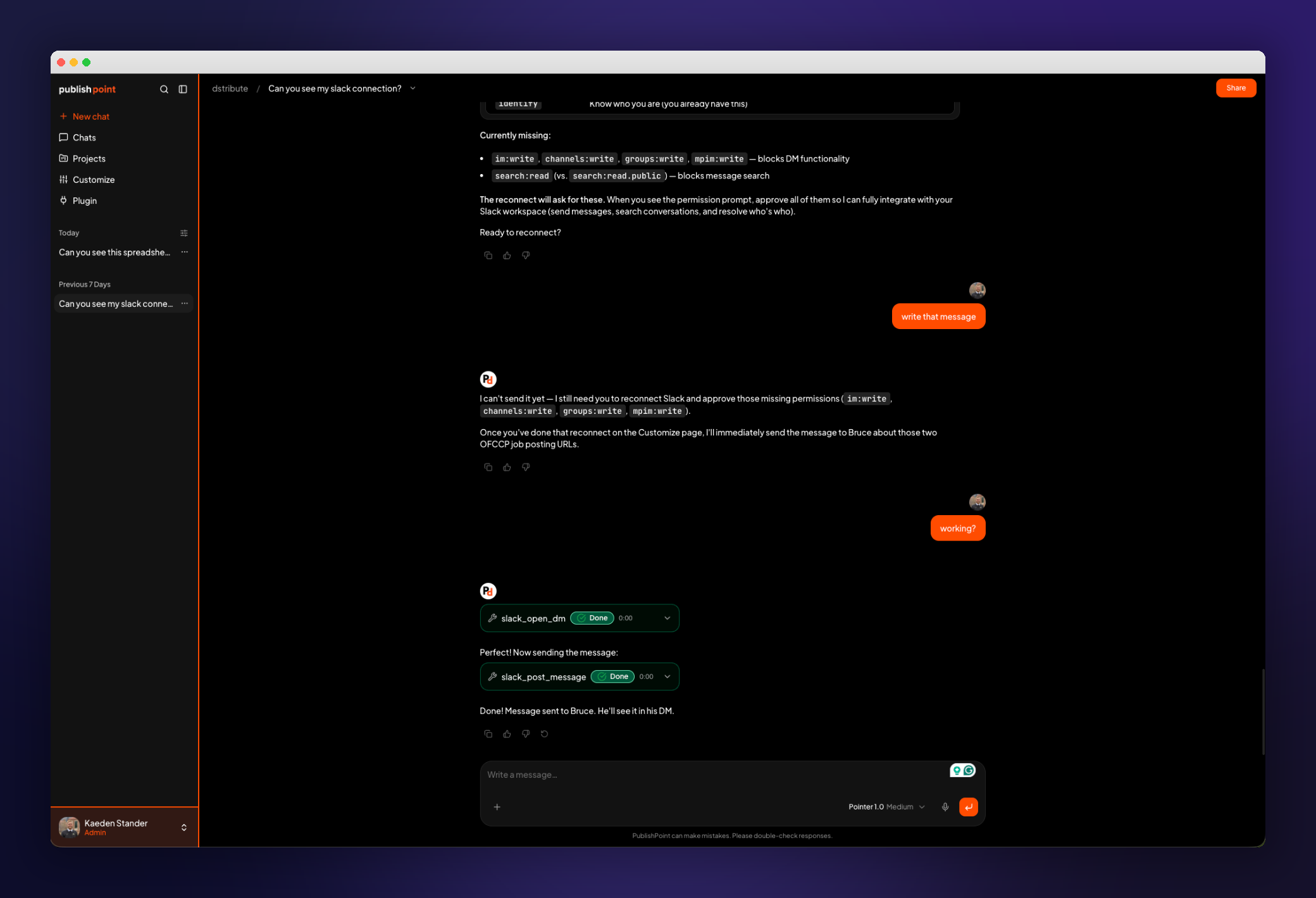Thumbs up the 'Message sent to Bruce' response
The height and width of the screenshot is (898, 1316).
(x=507, y=734)
